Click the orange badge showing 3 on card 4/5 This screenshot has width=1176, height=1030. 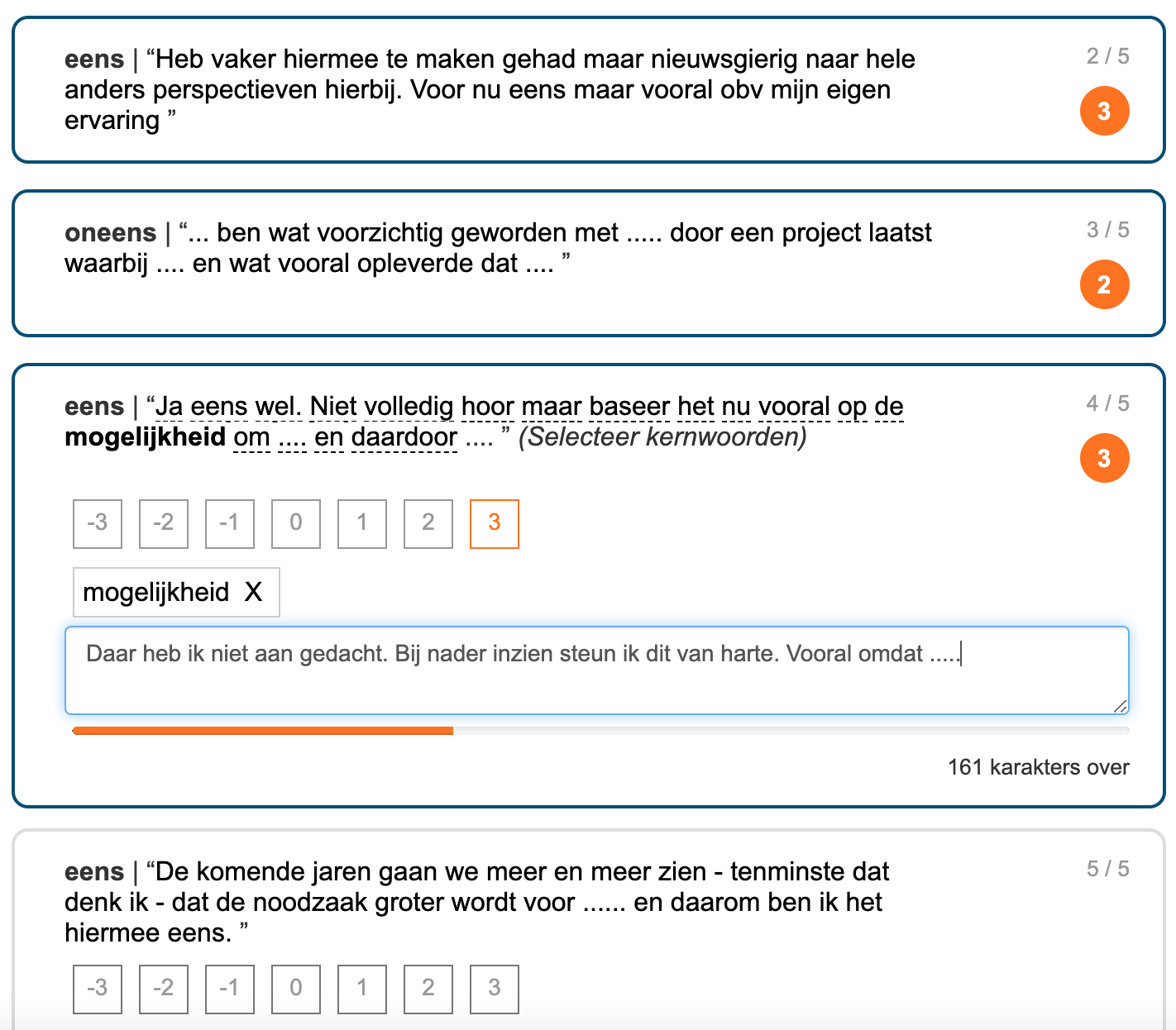coord(1104,458)
